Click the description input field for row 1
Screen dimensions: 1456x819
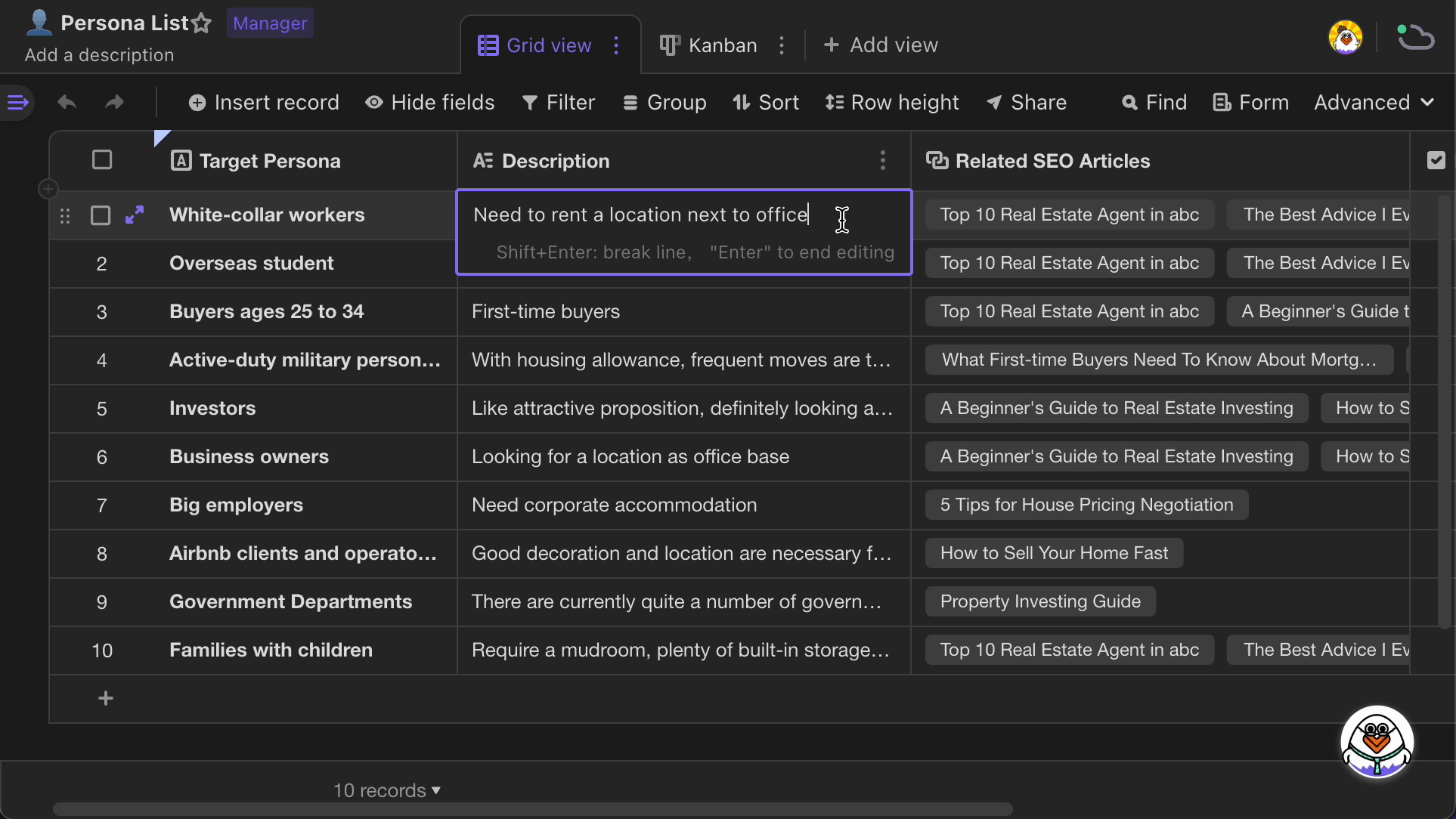[x=684, y=214]
